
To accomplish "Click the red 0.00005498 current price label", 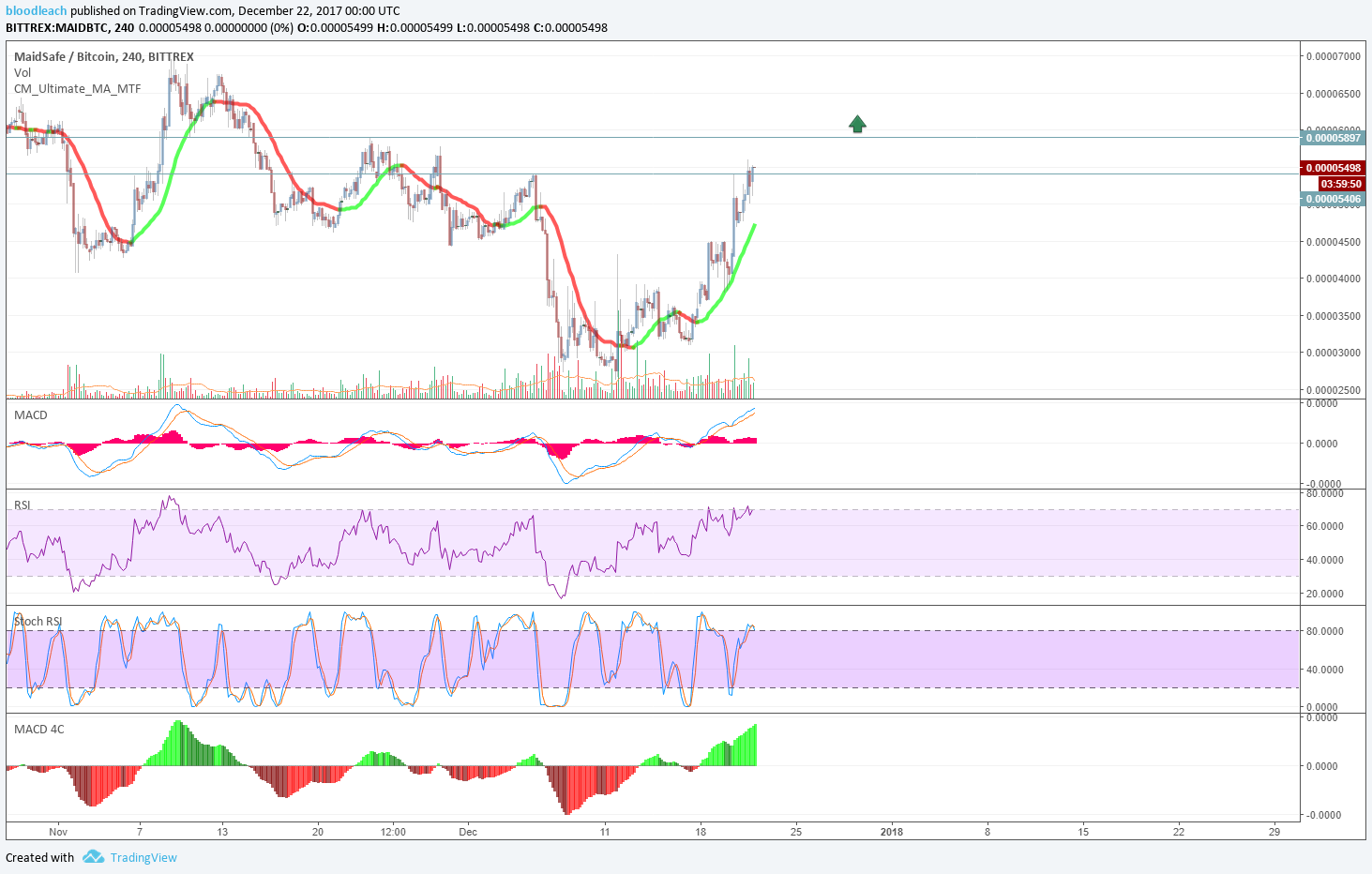I will [x=1333, y=168].
